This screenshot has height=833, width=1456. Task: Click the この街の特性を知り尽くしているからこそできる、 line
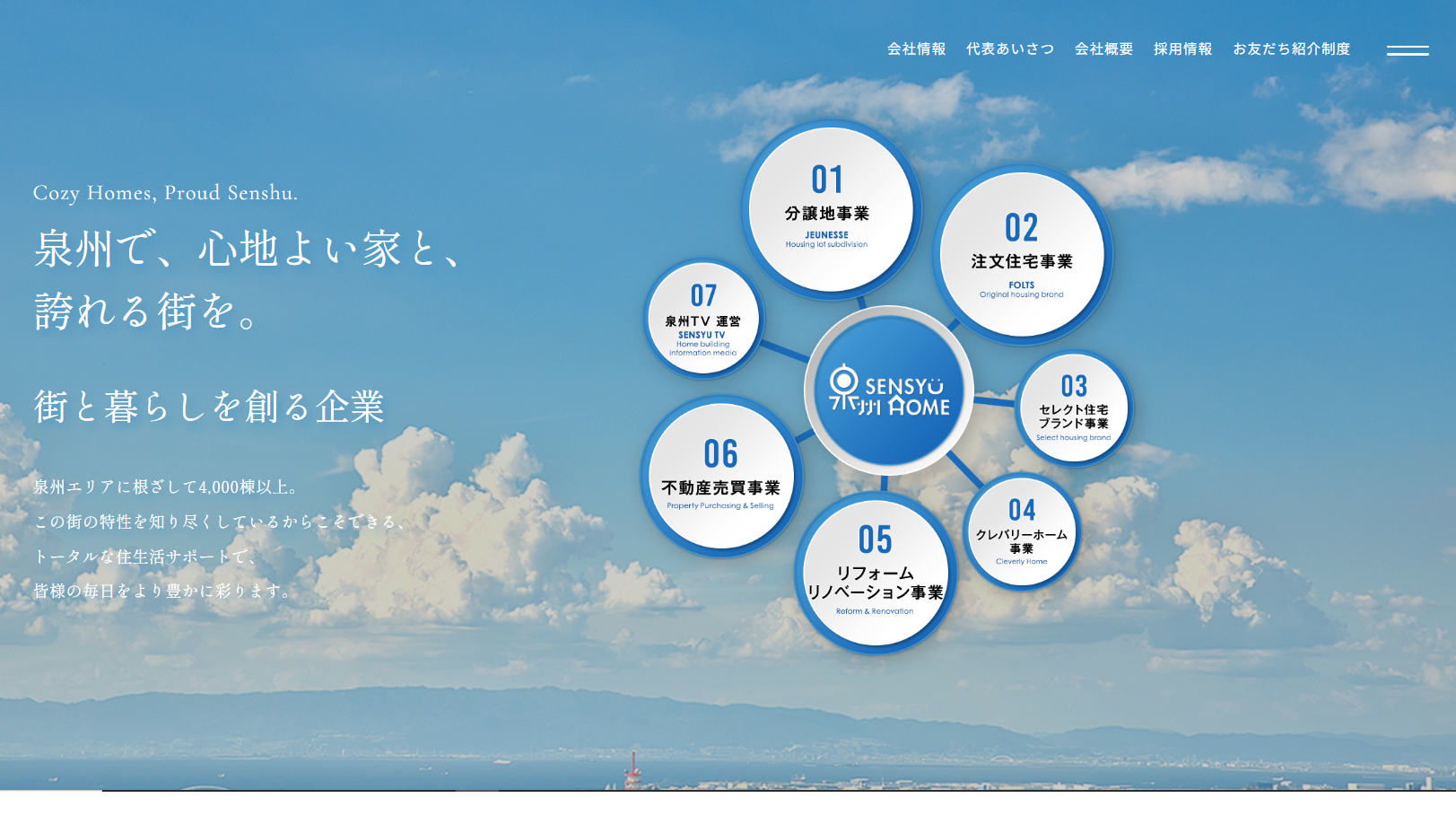click(221, 522)
